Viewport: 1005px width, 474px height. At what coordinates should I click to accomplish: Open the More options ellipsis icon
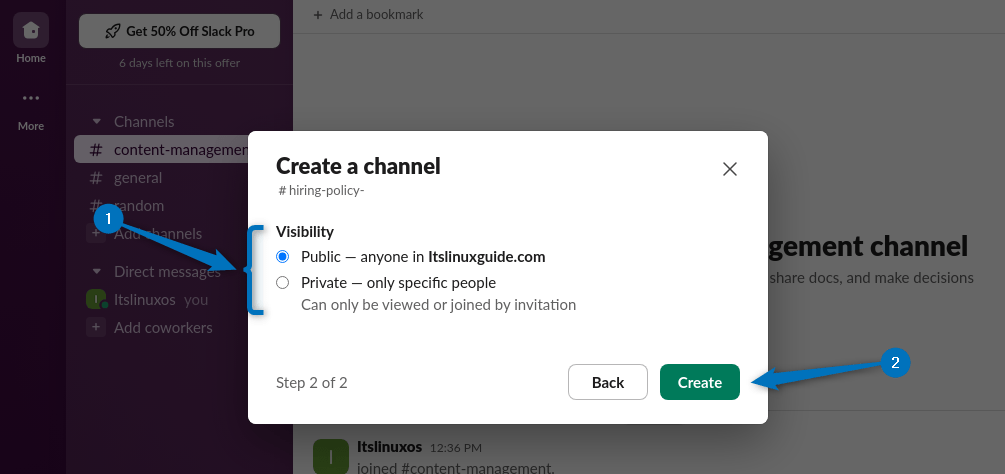[x=31, y=98]
